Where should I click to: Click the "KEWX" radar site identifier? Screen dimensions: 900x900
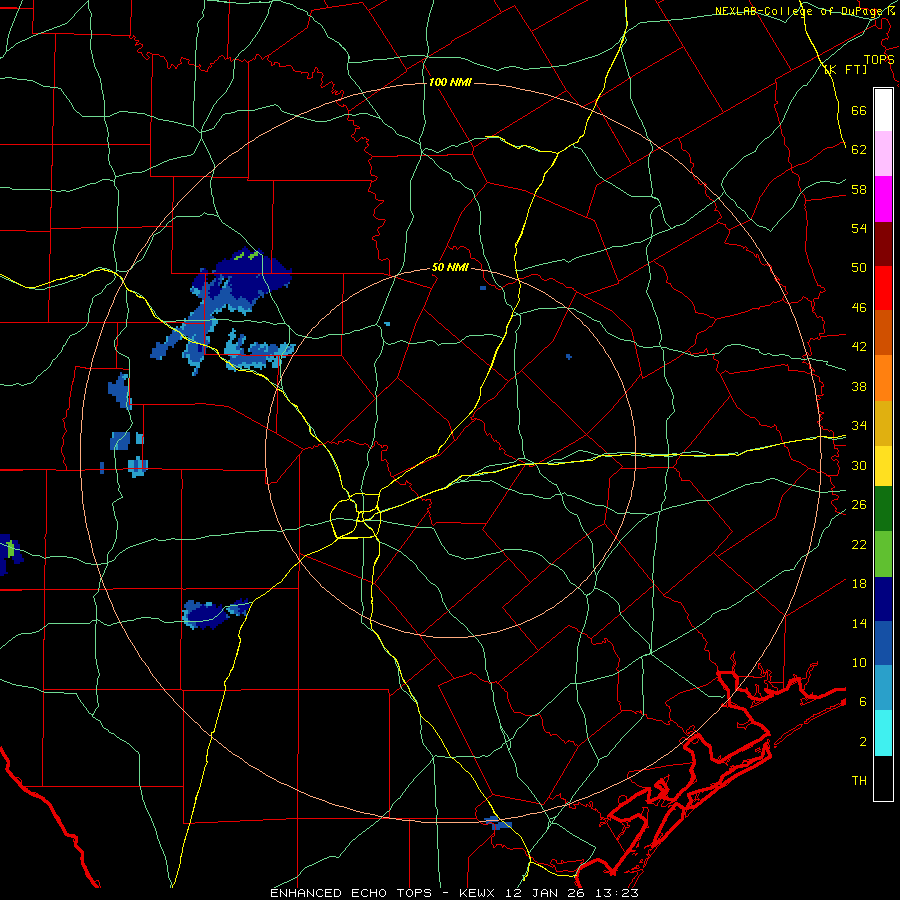pos(479,893)
